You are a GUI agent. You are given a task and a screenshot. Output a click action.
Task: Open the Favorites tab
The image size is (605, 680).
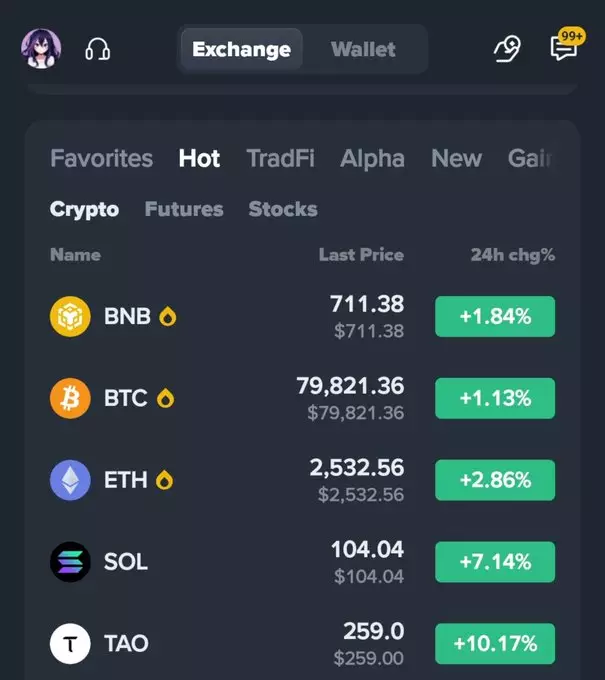[101, 158]
